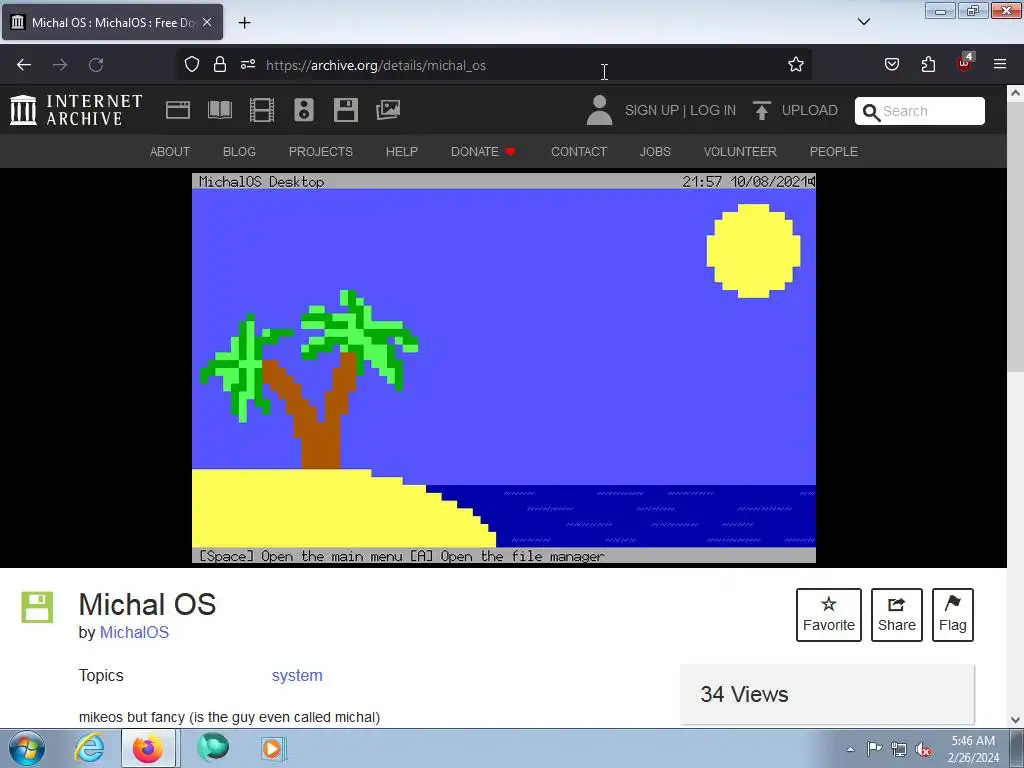1024x768 pixels.
Task: Open the Pocket save icon
Action: point(892,65)
